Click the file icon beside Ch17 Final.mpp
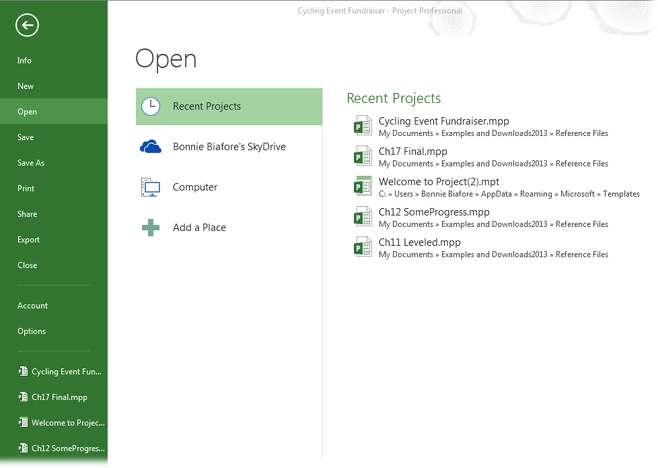Image resolution: width=658 pixels, height=468 pixels. pos(363,156)
